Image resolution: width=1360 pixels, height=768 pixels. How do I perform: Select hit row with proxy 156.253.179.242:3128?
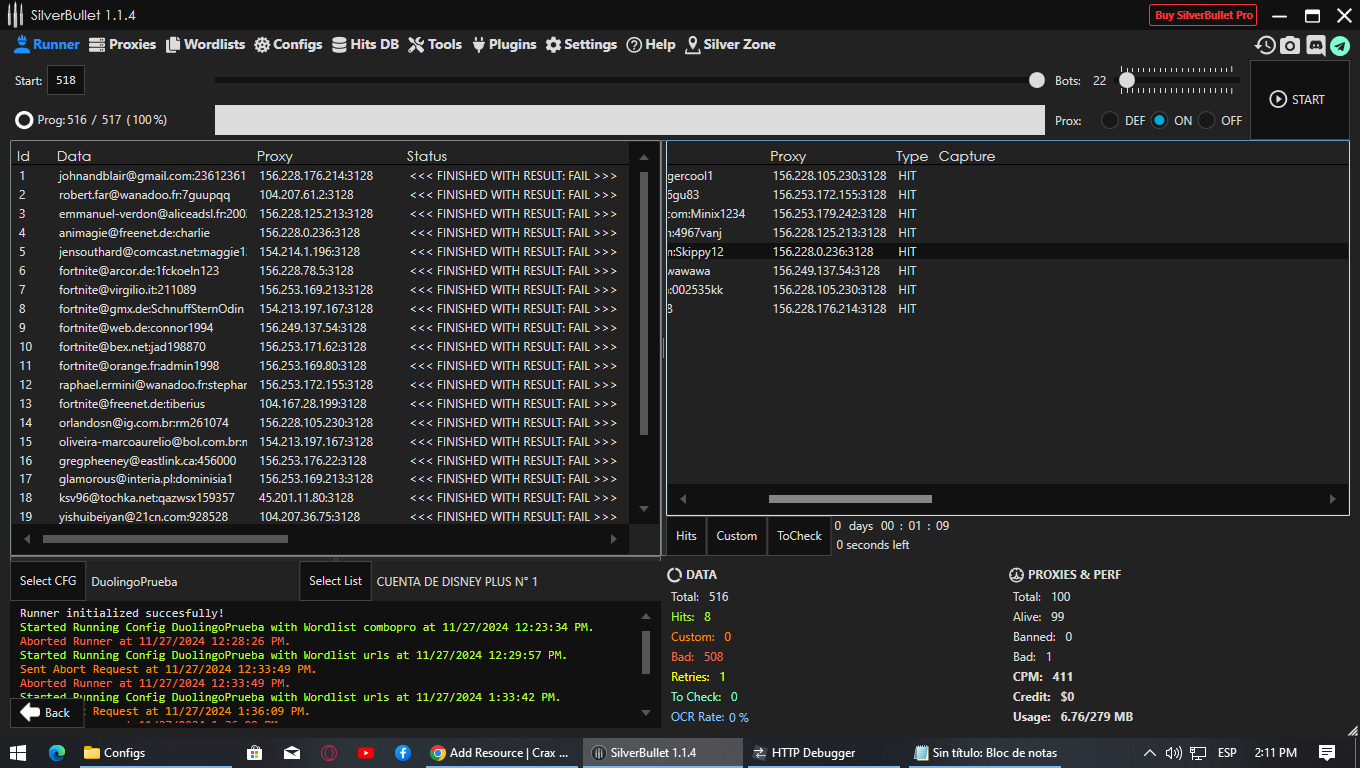pyautogui.click(x=1007, y=214)
